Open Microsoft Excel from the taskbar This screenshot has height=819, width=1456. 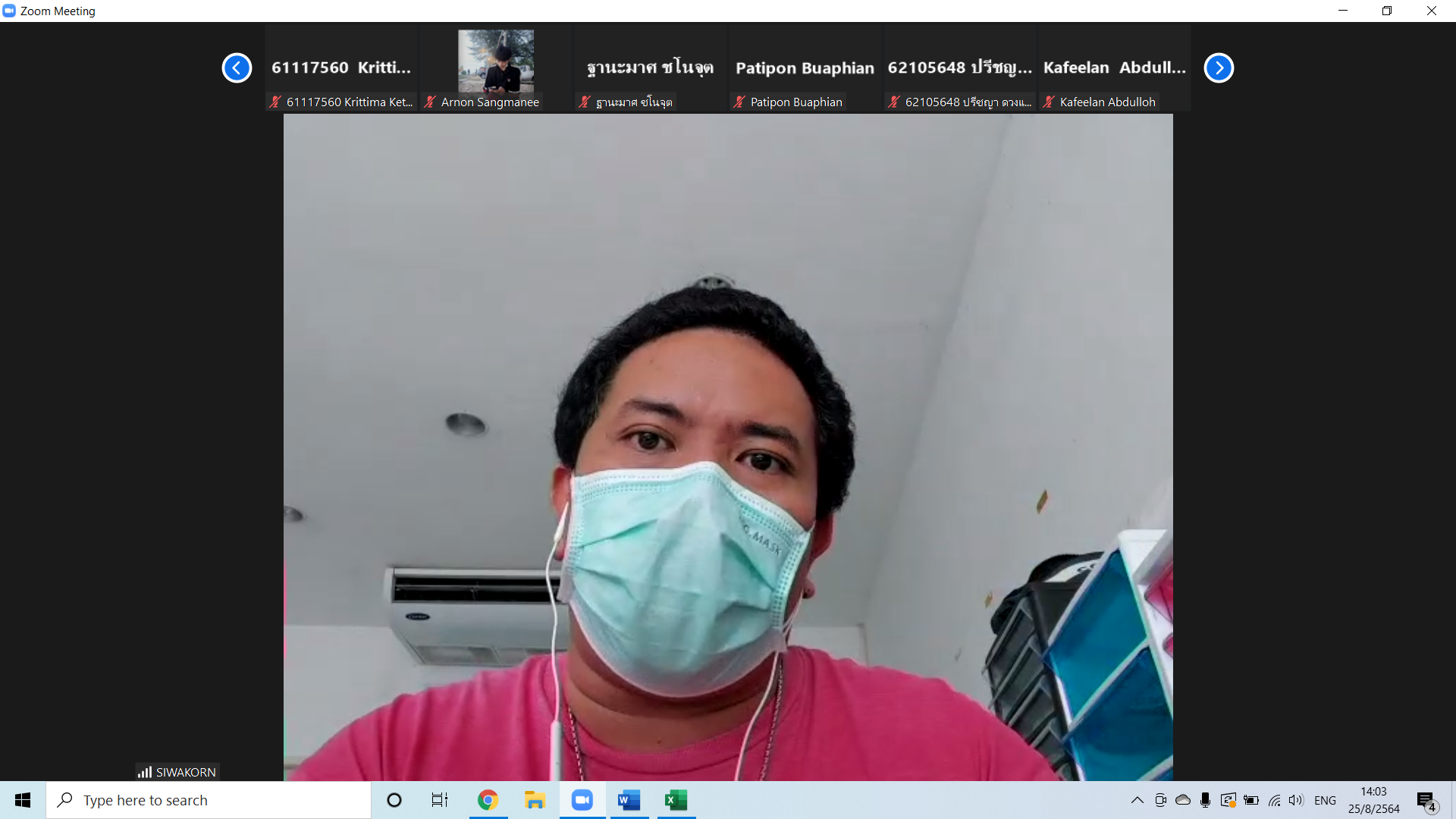pos(676,800)
